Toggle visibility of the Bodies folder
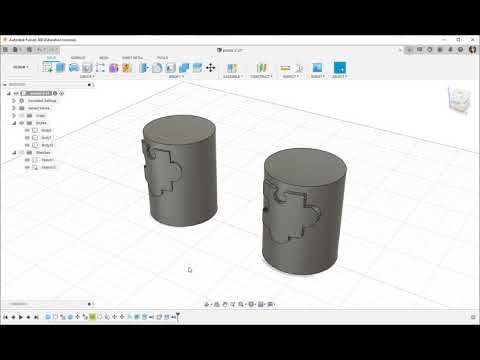This screenshot has width=480, height=360. pyautogui.click(x=22, y=123)
